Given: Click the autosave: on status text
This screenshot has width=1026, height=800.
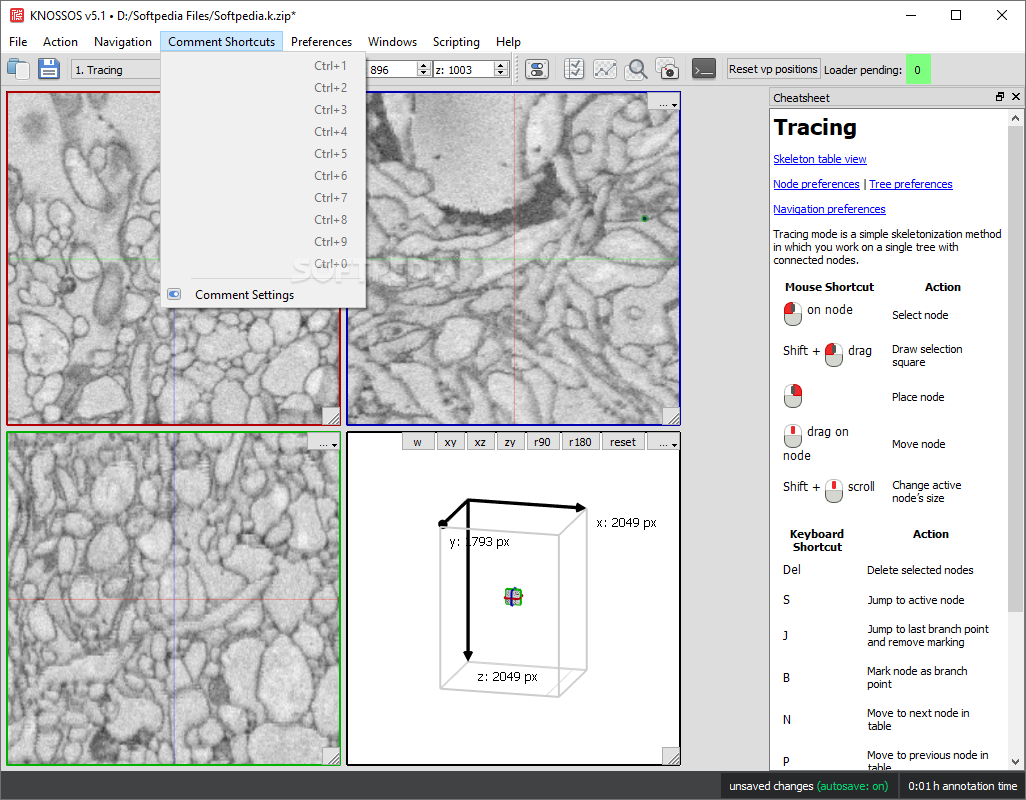Looking at the screenshot, I should [853, 786].
